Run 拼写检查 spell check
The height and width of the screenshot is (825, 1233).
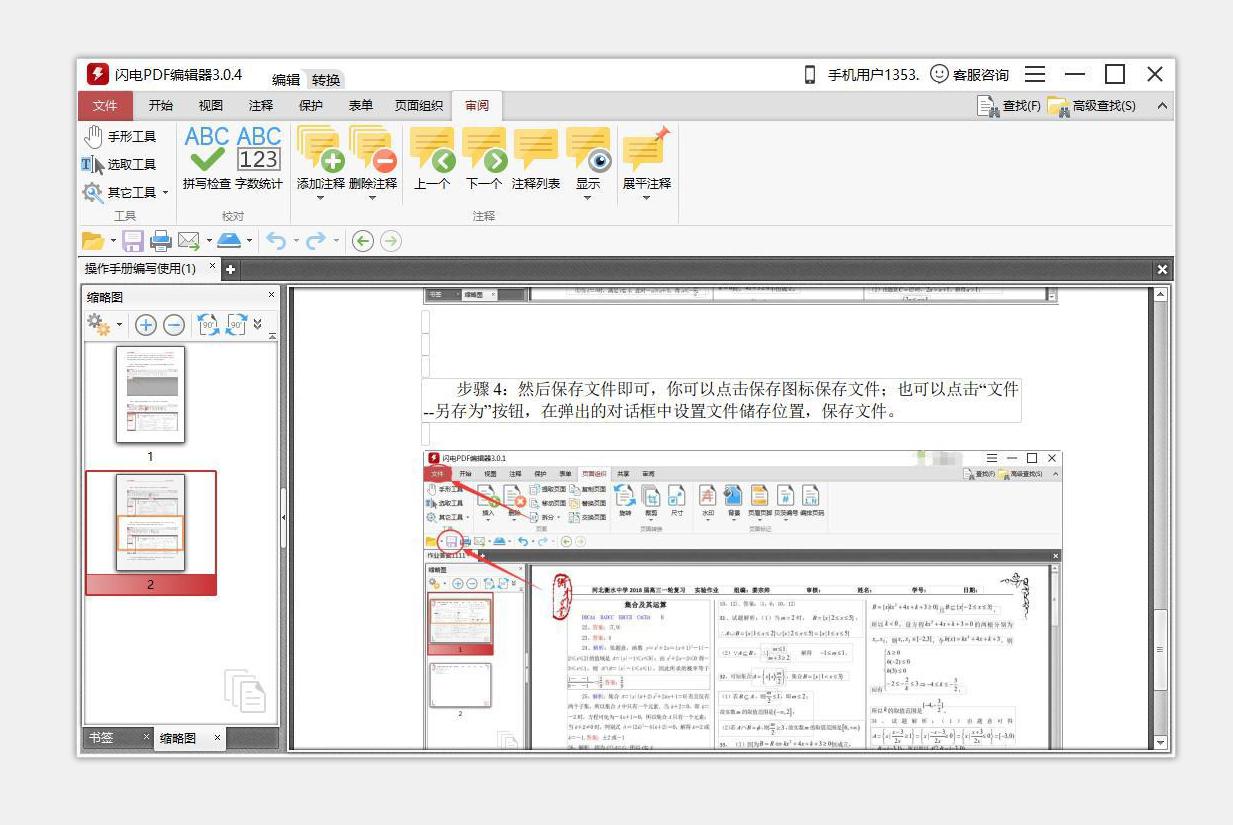[x=207, y=157]
